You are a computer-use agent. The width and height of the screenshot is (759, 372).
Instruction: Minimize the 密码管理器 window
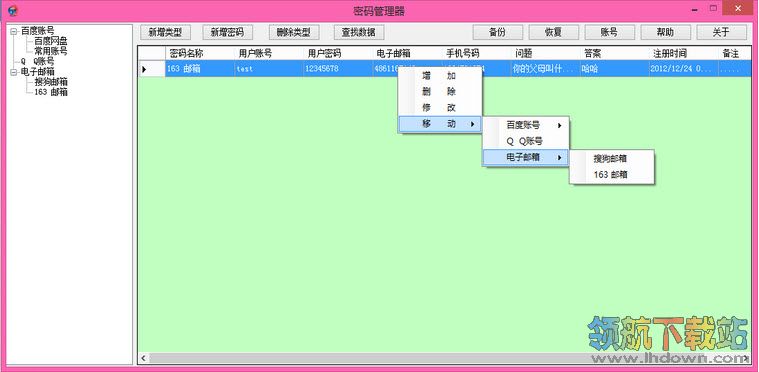click(695, 9)
